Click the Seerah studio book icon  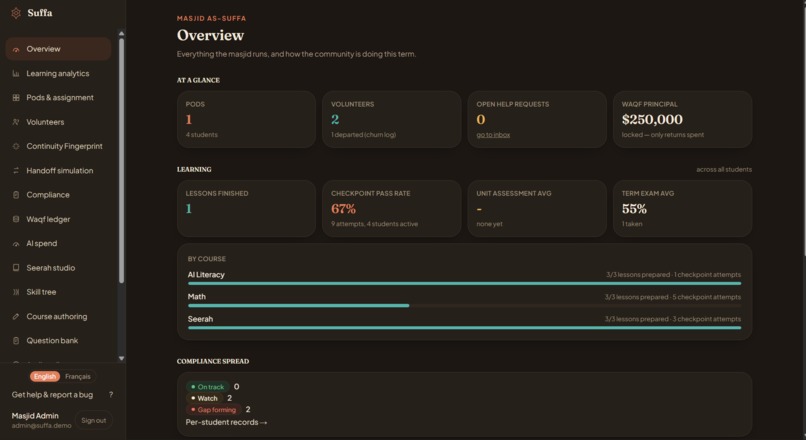pos(16,268)
